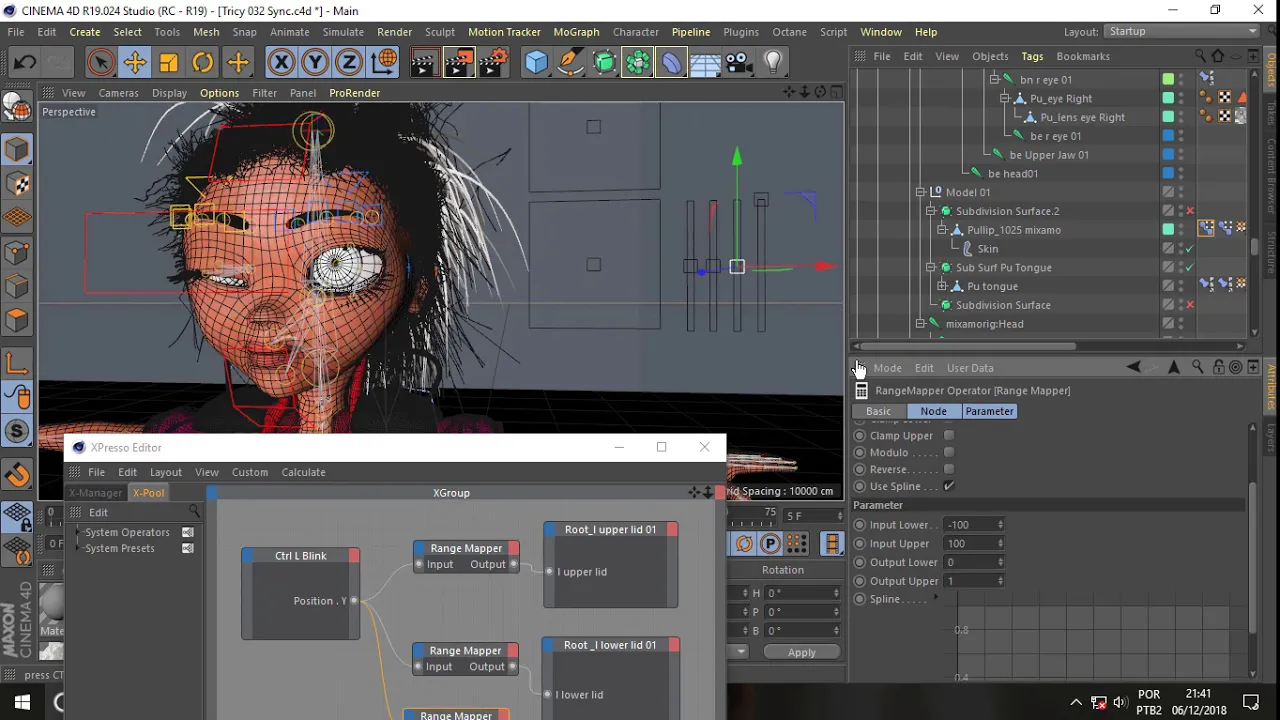
Task: Toggle visibility dots for be head01
Action: tap(1180, 173)
